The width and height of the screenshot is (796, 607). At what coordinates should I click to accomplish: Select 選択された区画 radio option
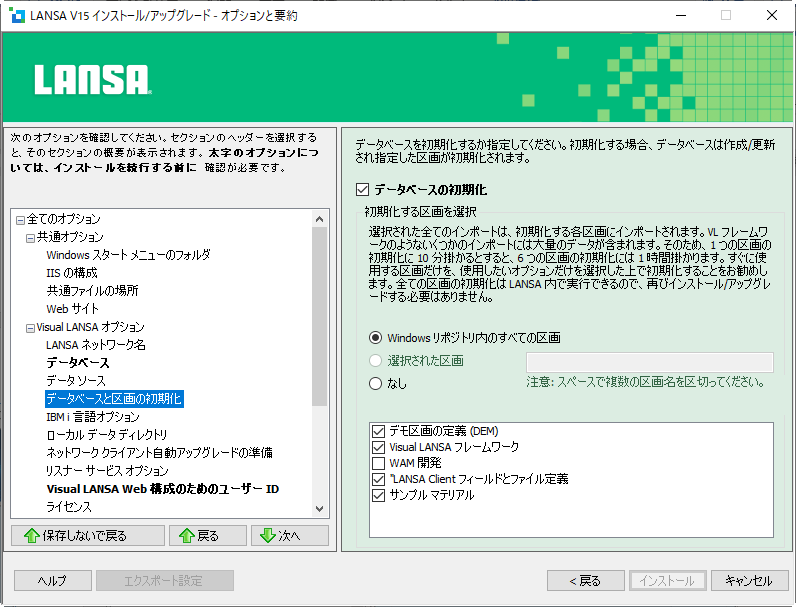coord(375,361)
